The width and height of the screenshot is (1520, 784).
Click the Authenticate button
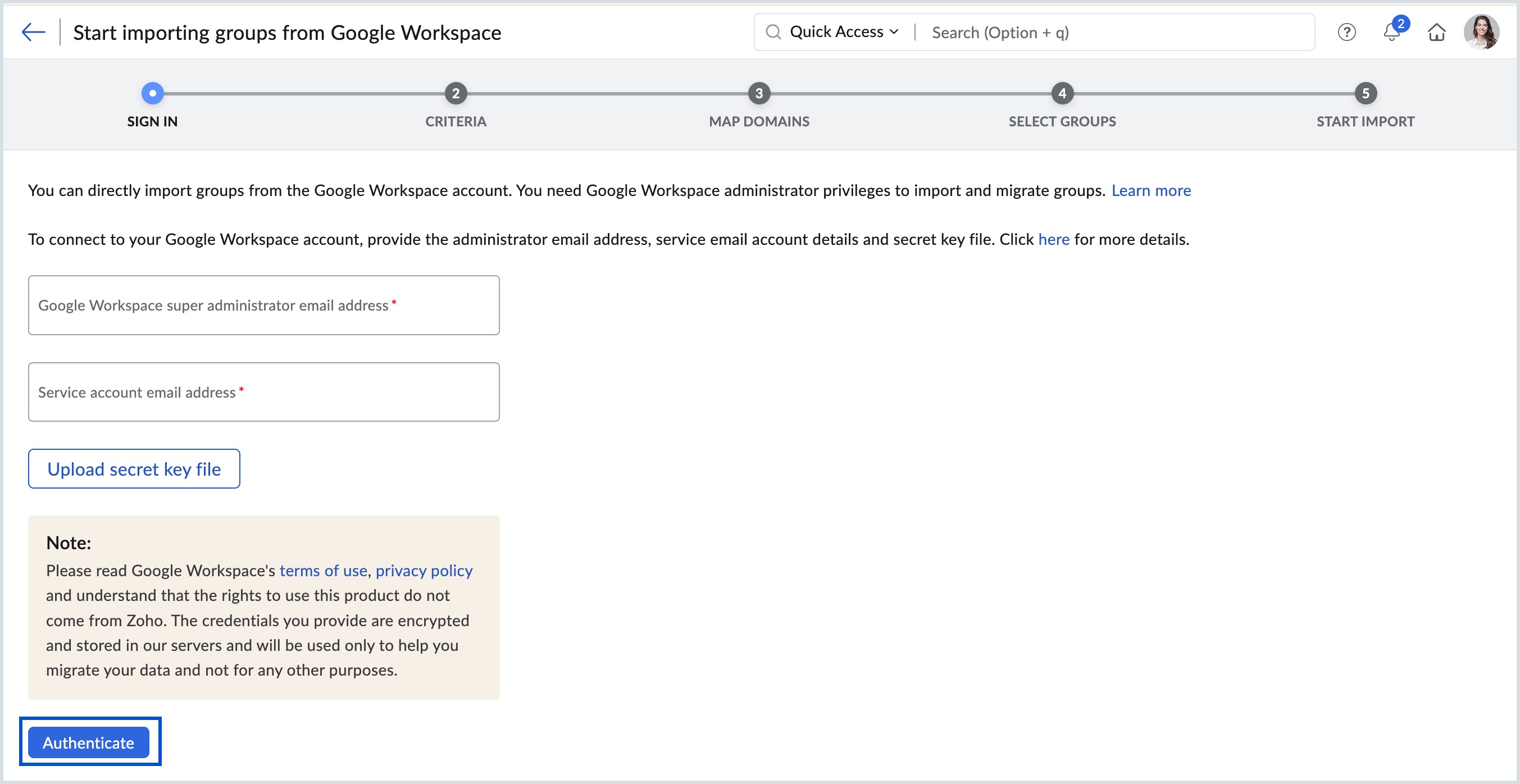pos(89,742)
